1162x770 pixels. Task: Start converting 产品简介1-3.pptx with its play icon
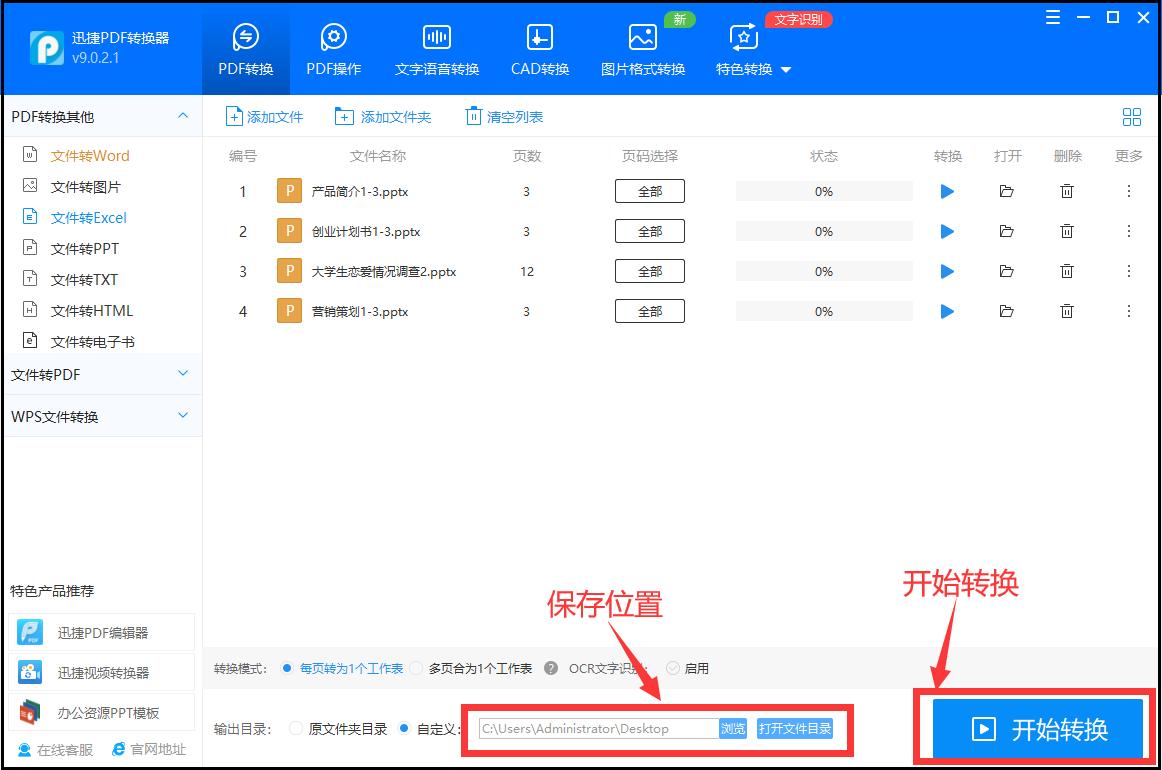[946, 191]
